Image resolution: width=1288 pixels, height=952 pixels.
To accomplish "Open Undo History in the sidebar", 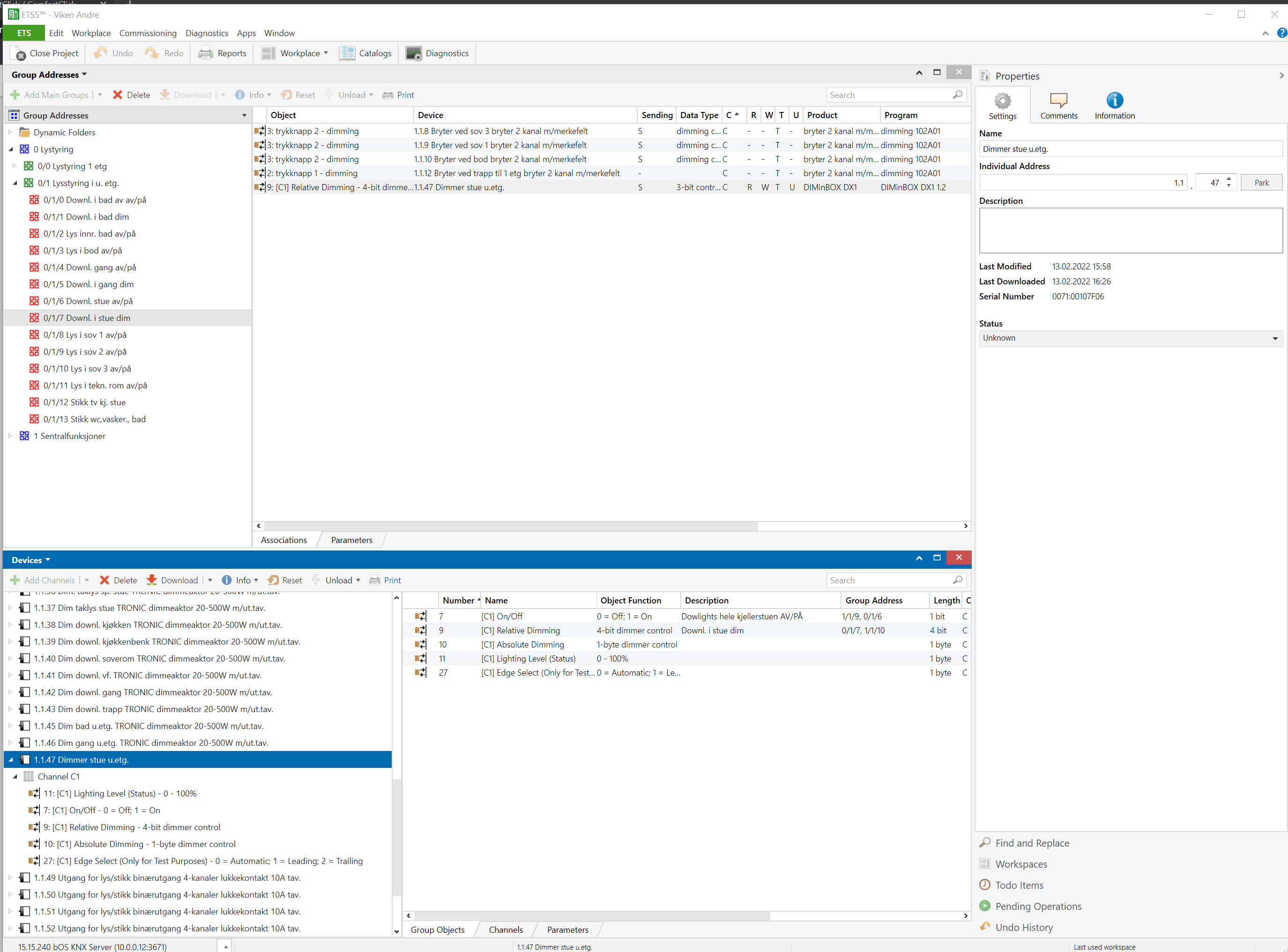I will click(1023, 927).
